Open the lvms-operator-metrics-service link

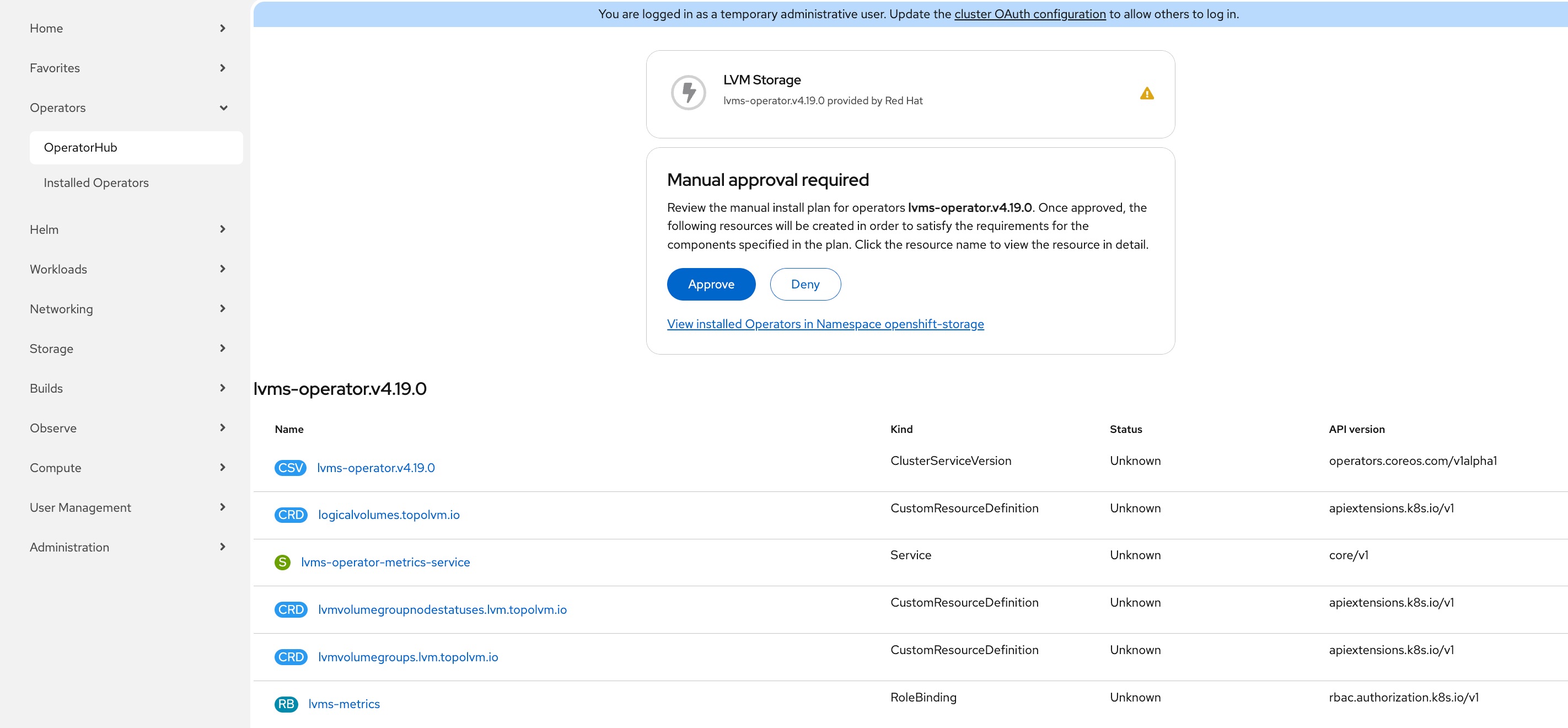[x=385, y=562]
